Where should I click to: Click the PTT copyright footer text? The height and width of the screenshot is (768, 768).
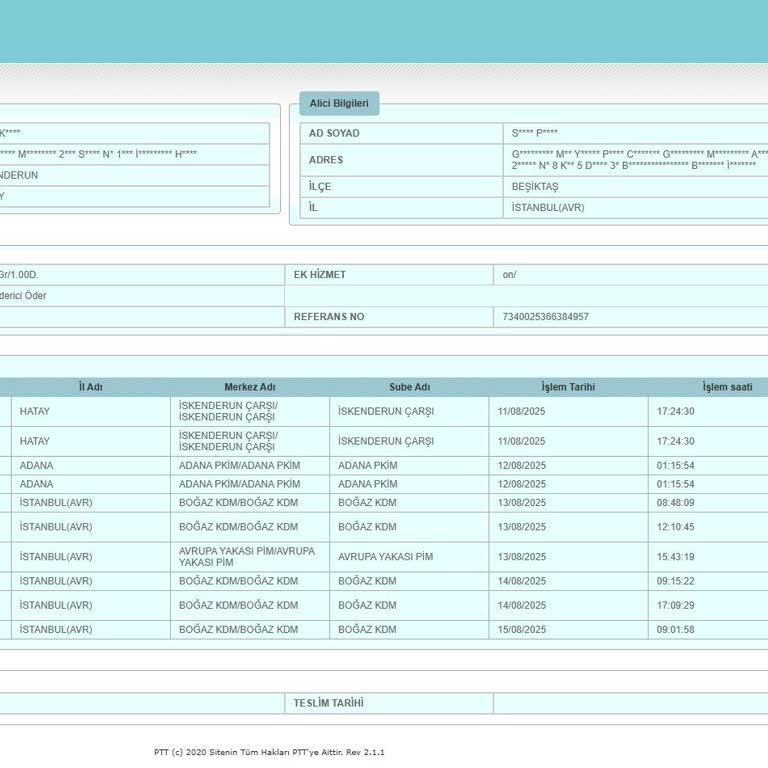click(269, 752)
